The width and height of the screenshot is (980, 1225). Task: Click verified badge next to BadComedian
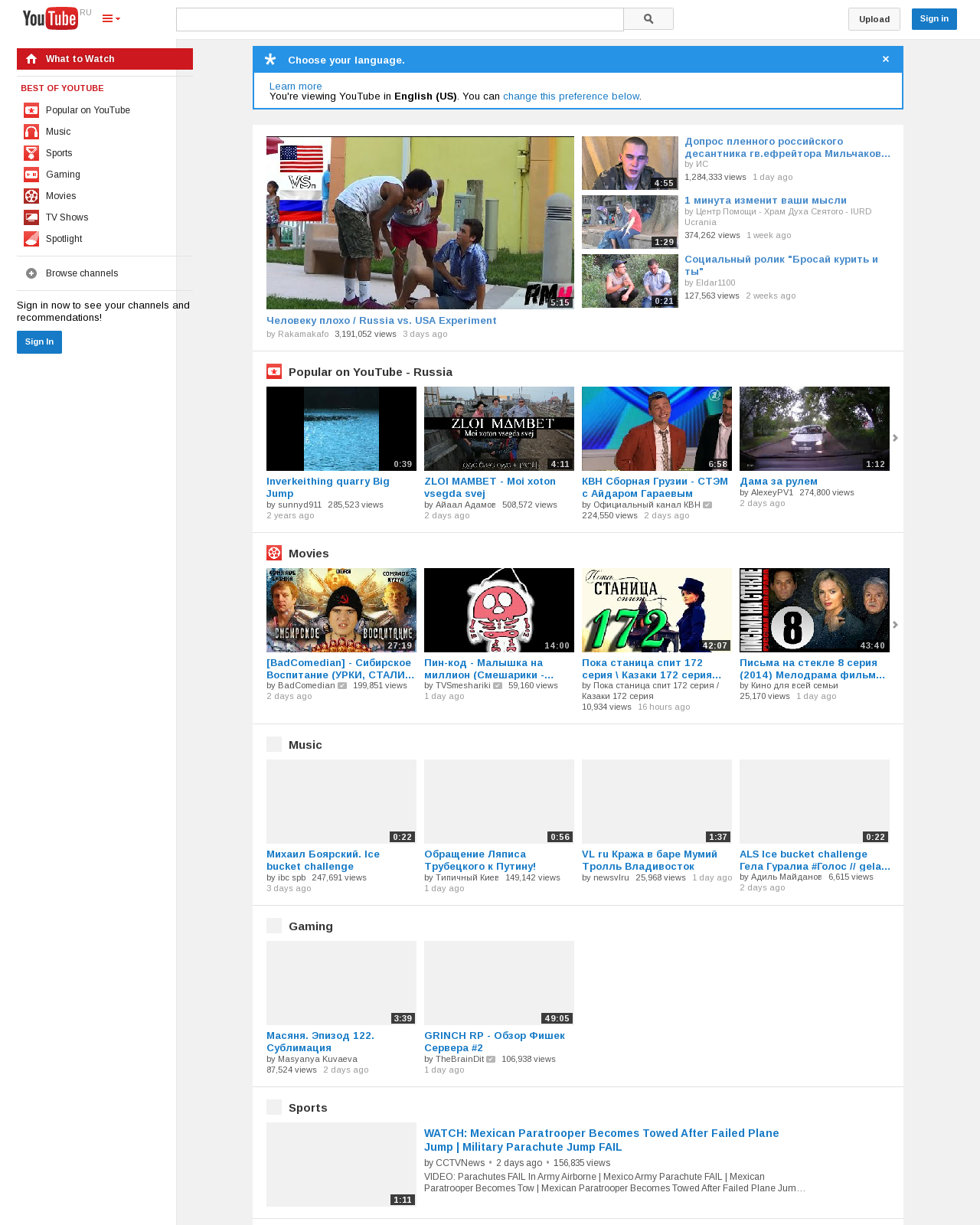coord(342,686)
